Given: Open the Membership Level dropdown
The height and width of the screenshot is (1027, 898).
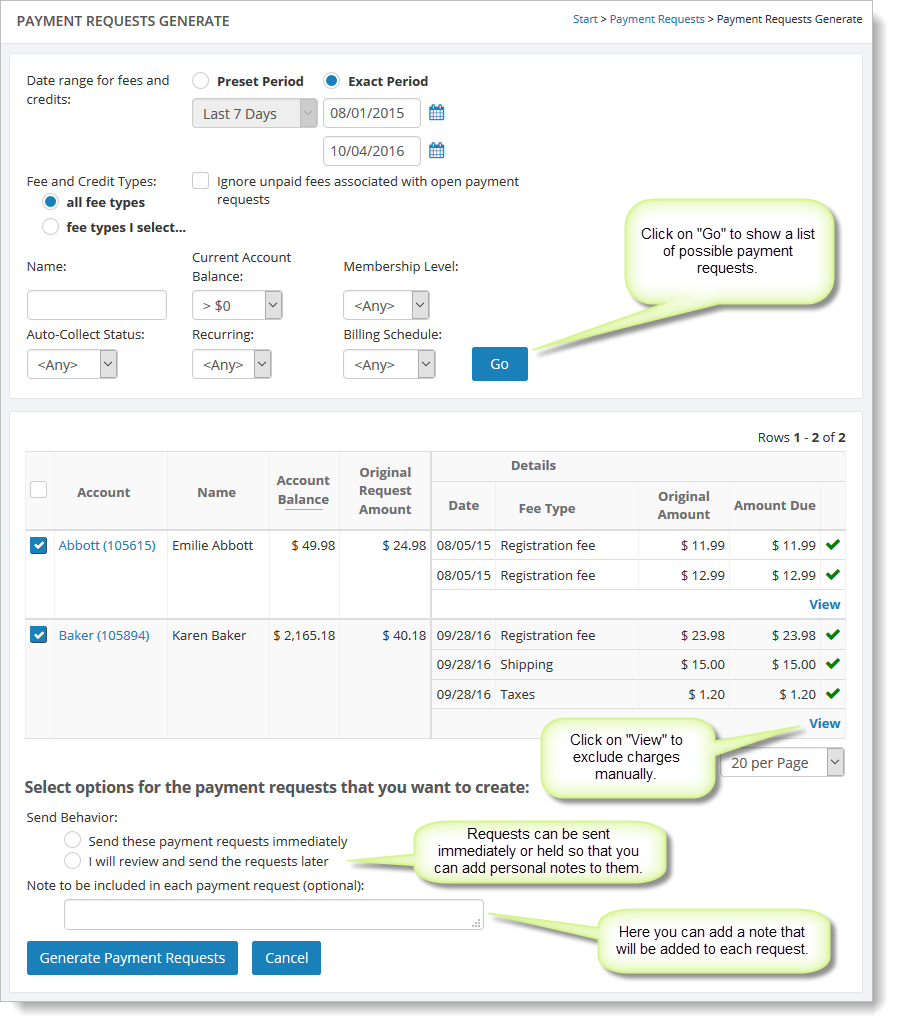Looking at the screenshot, I should [x=386, y=305].
